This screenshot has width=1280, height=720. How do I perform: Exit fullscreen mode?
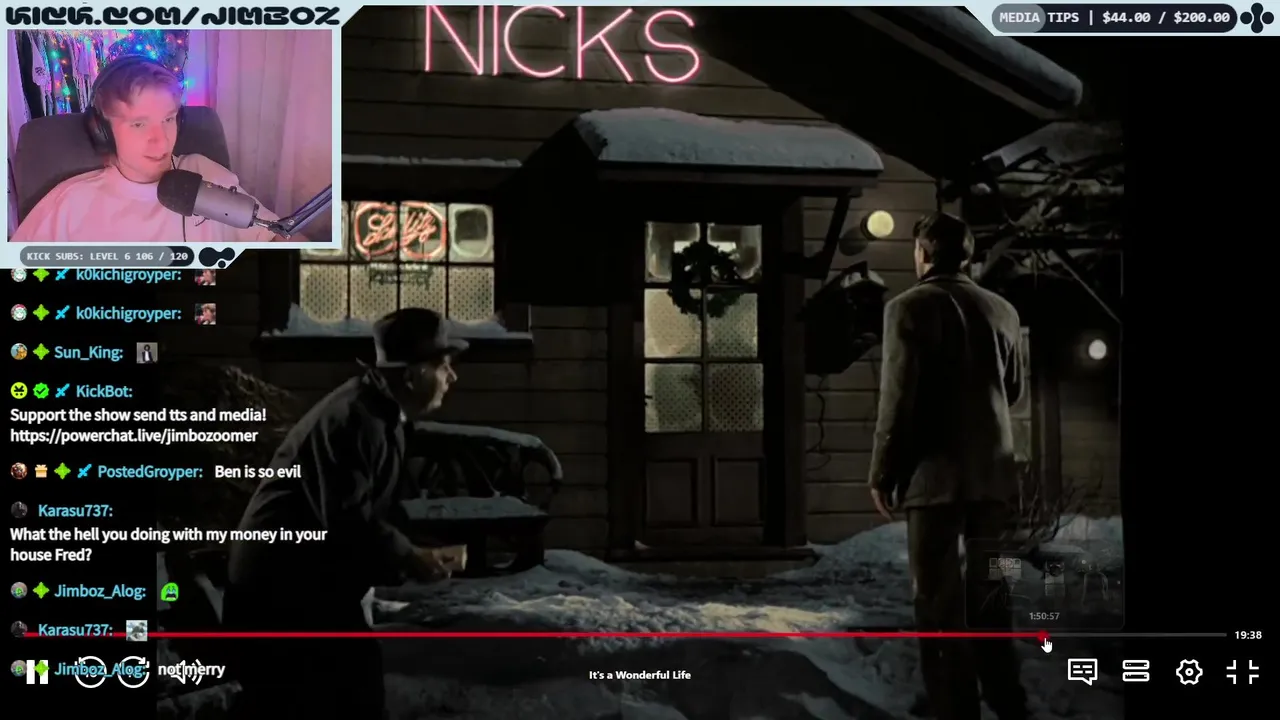(x=1242, y=672)
